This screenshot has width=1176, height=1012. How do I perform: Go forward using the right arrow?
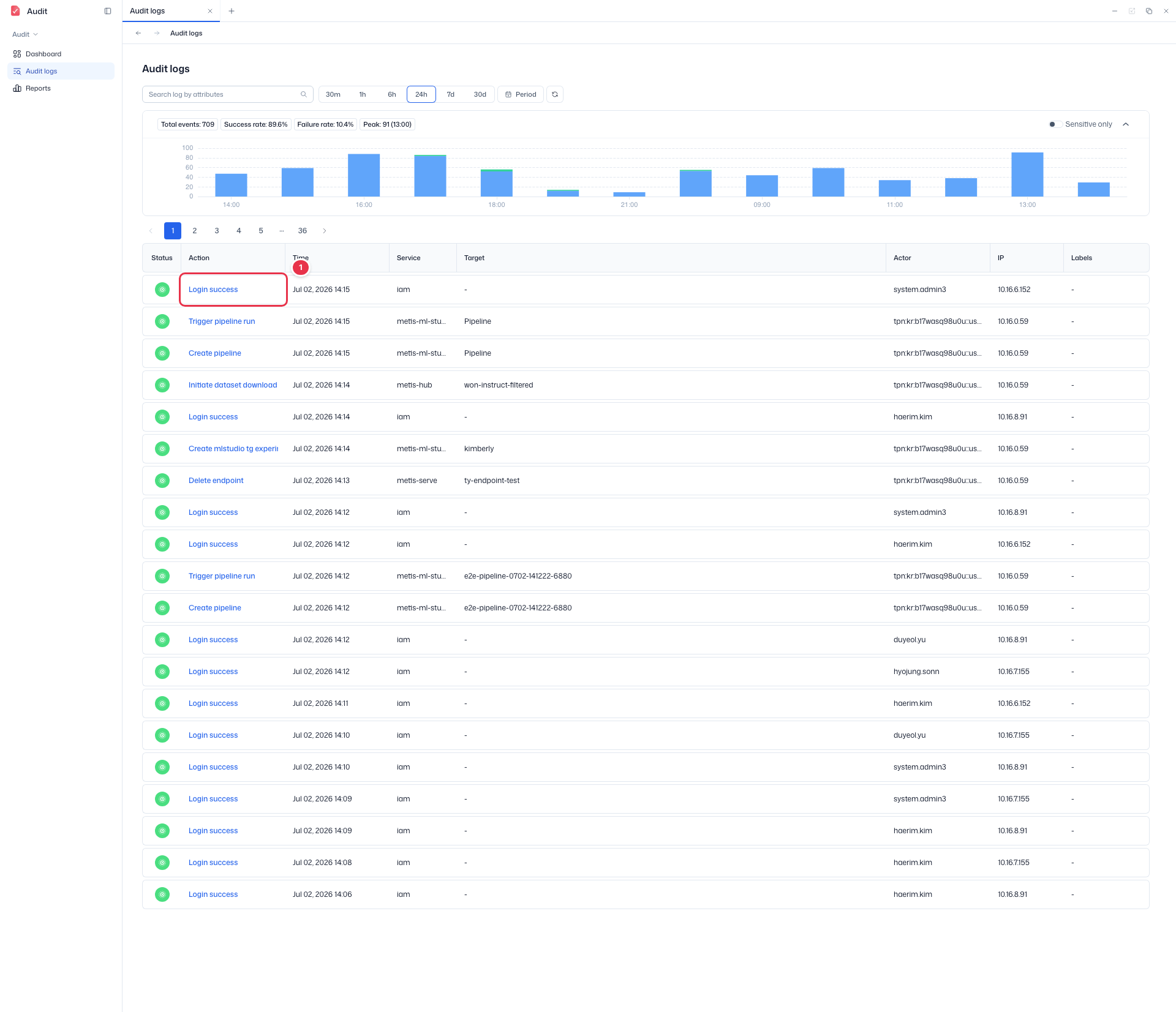click(157, 33)
